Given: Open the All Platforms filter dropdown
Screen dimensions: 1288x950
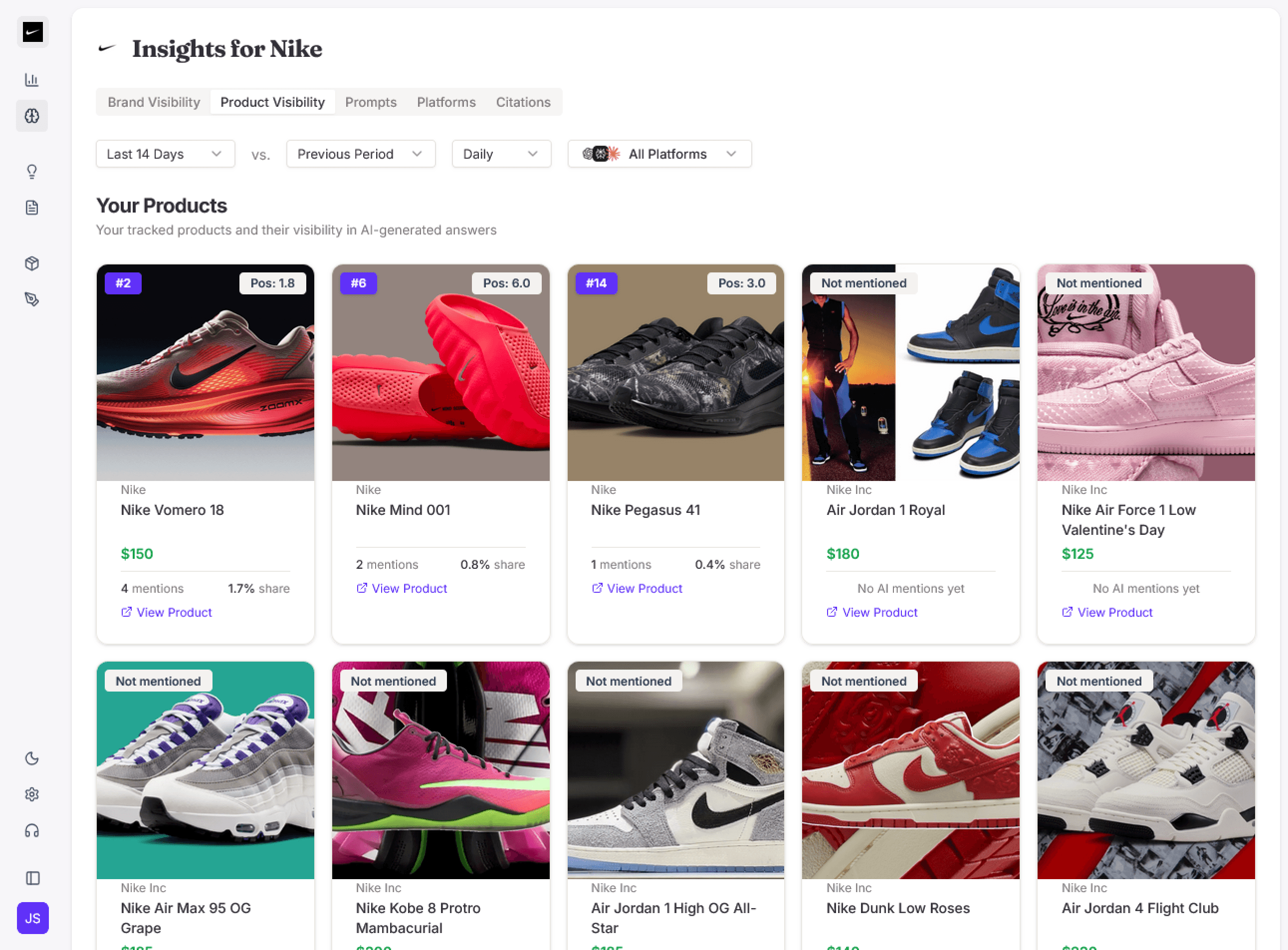Looking at the screenshot, I should (x=659, y=154).
